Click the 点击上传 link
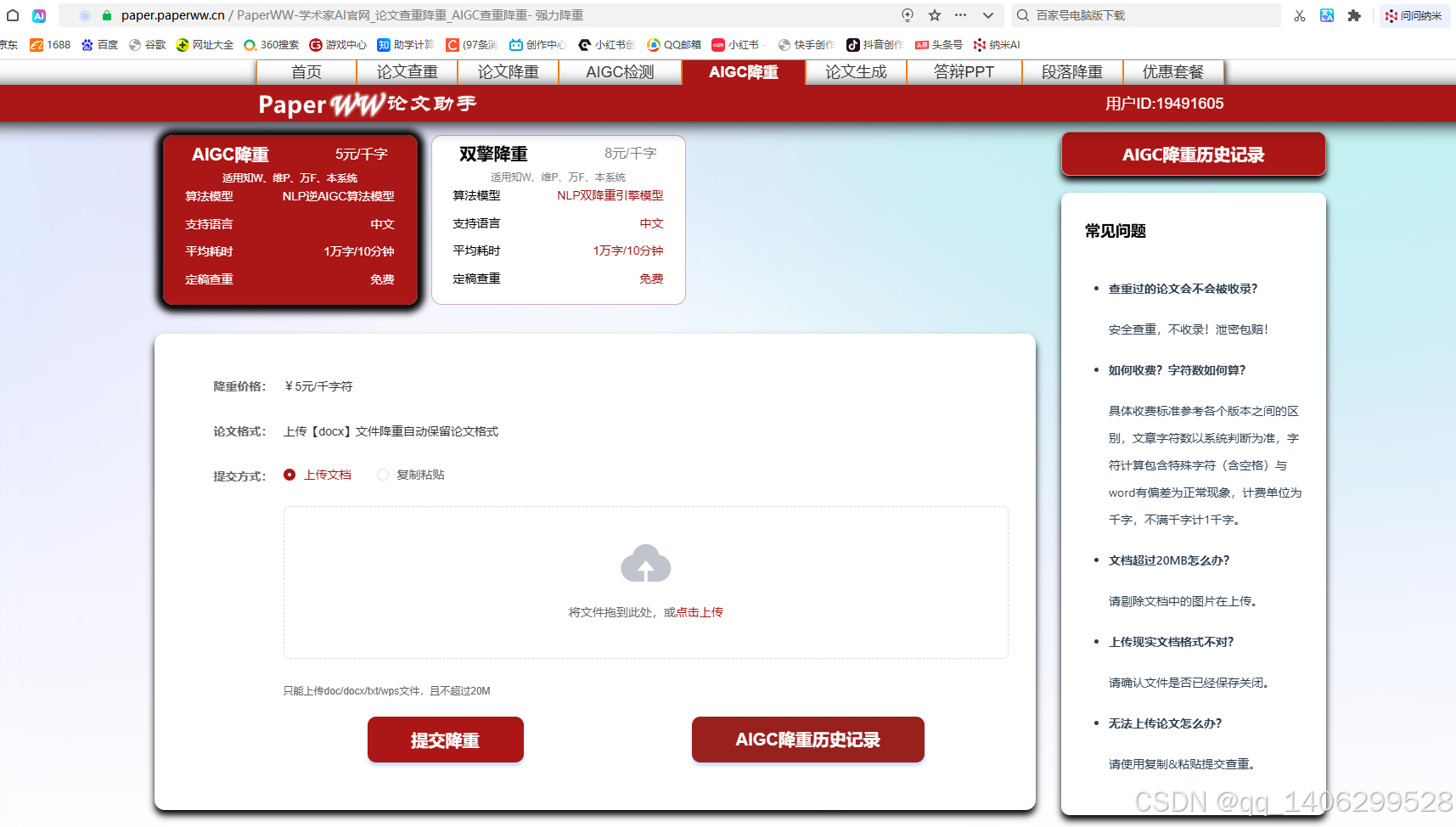Viewport: 1456px width, 827px height. coord(698,611)
